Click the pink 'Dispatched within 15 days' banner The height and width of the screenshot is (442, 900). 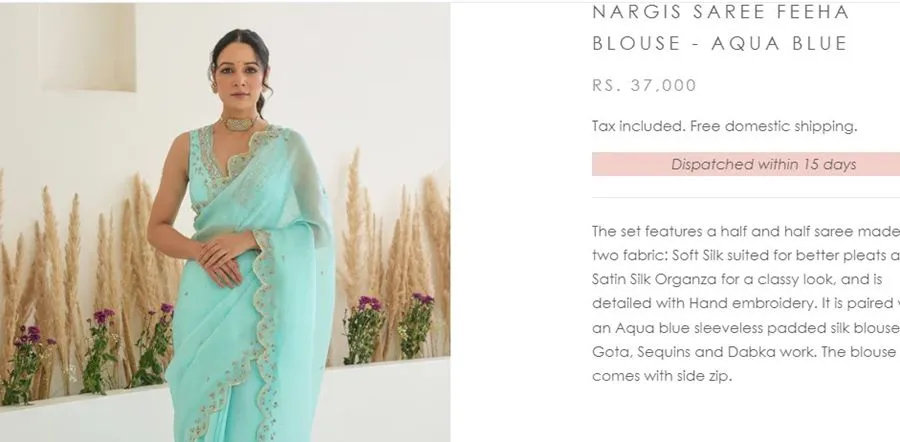[746, 164]
